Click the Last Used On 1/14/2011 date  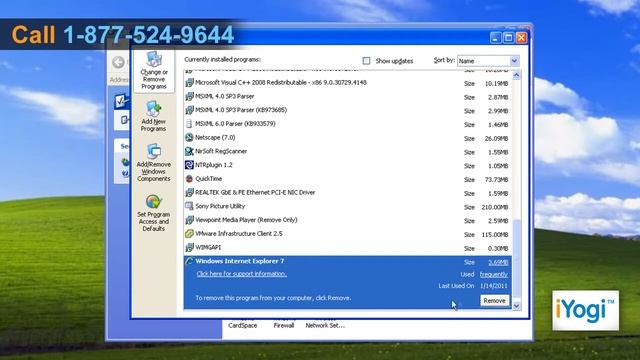tap(494, 286)
